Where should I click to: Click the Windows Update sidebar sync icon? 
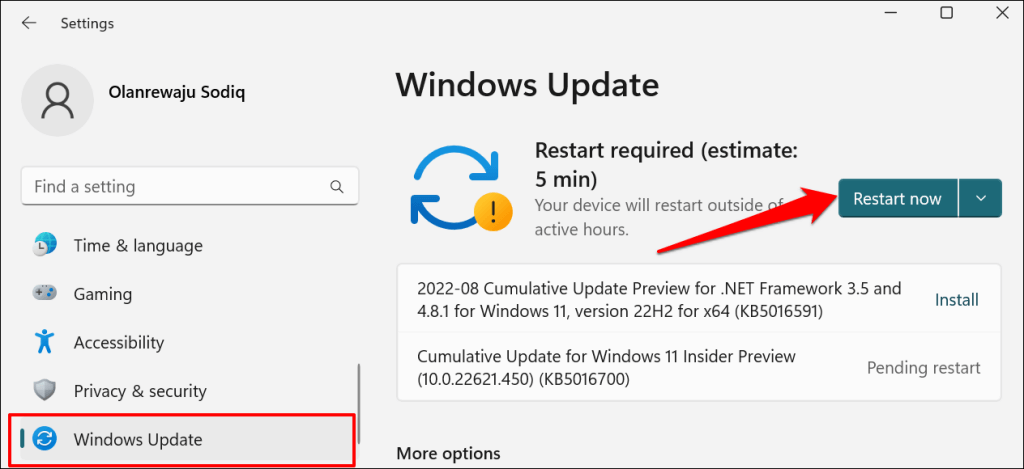point(45,439)
